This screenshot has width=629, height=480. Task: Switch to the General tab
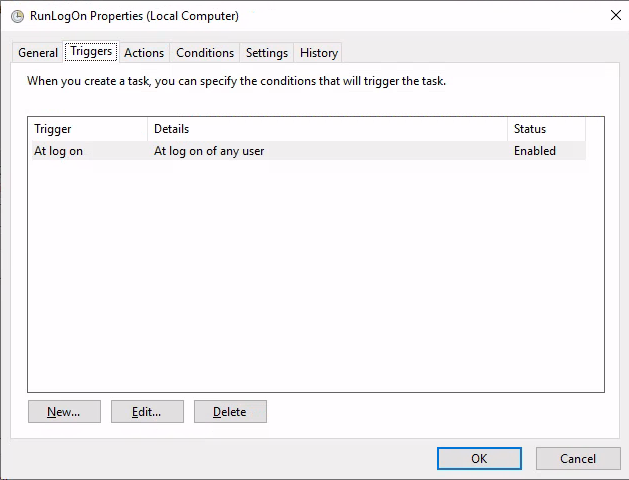click(38, 53)
